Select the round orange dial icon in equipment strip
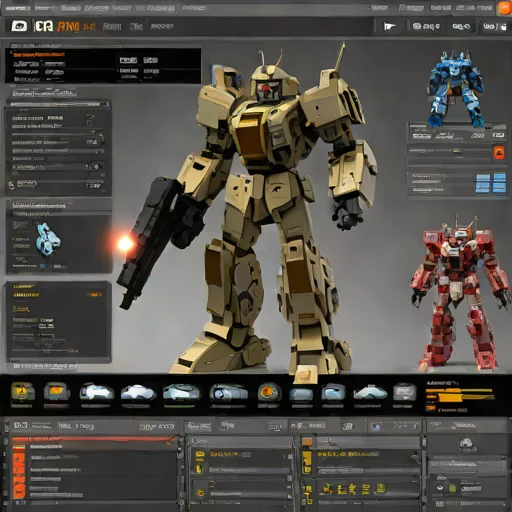Image resolution: width=512 pixels, height=512 pixels. [269, 392]
